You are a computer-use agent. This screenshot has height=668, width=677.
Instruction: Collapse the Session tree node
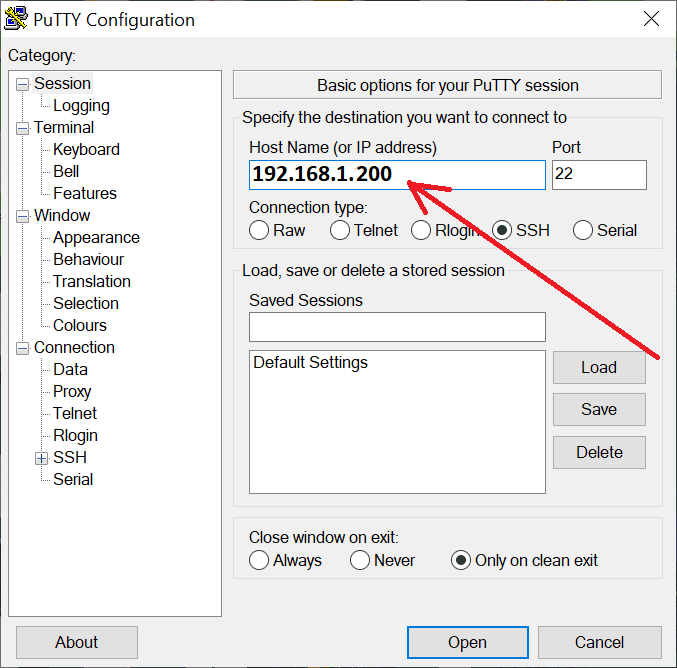(x=22, y=84)
